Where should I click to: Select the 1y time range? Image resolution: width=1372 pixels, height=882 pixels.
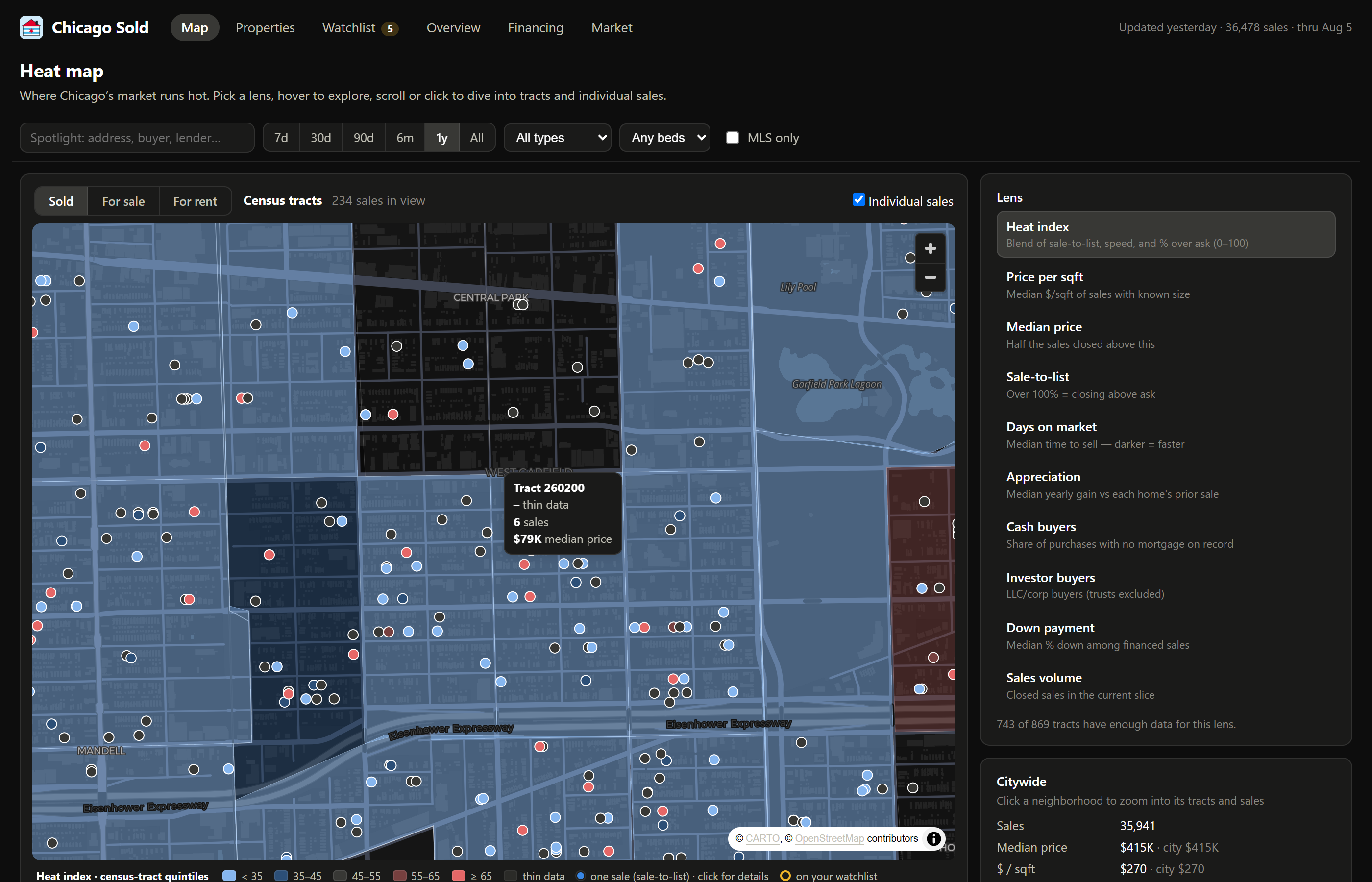click(x=441, y=138)
